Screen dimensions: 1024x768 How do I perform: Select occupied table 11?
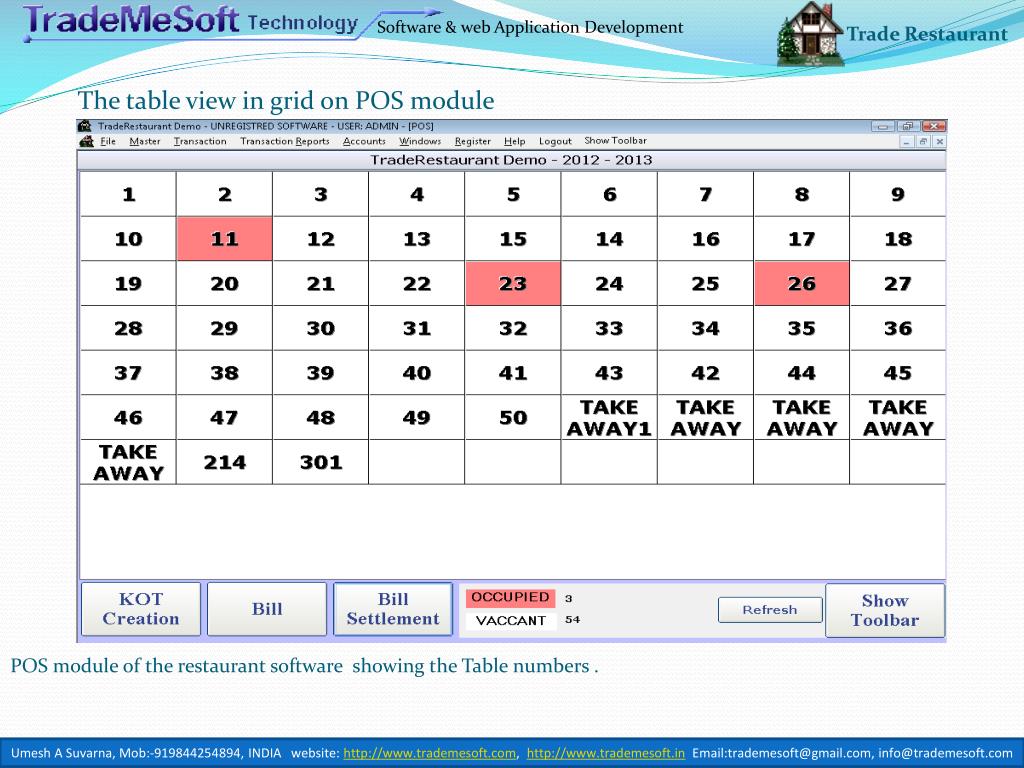pos(225,239)
